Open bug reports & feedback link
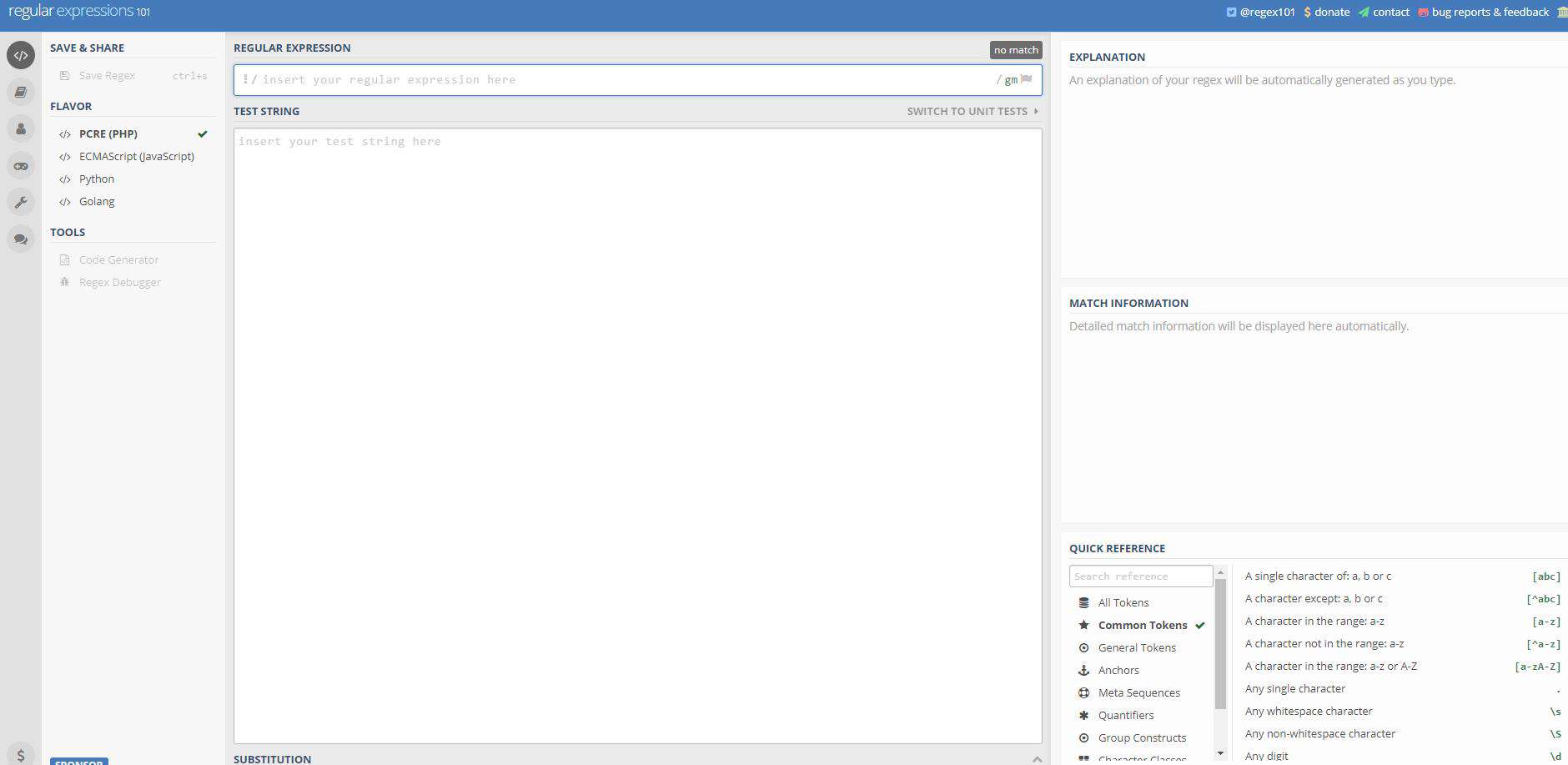 click(1483, 12)
